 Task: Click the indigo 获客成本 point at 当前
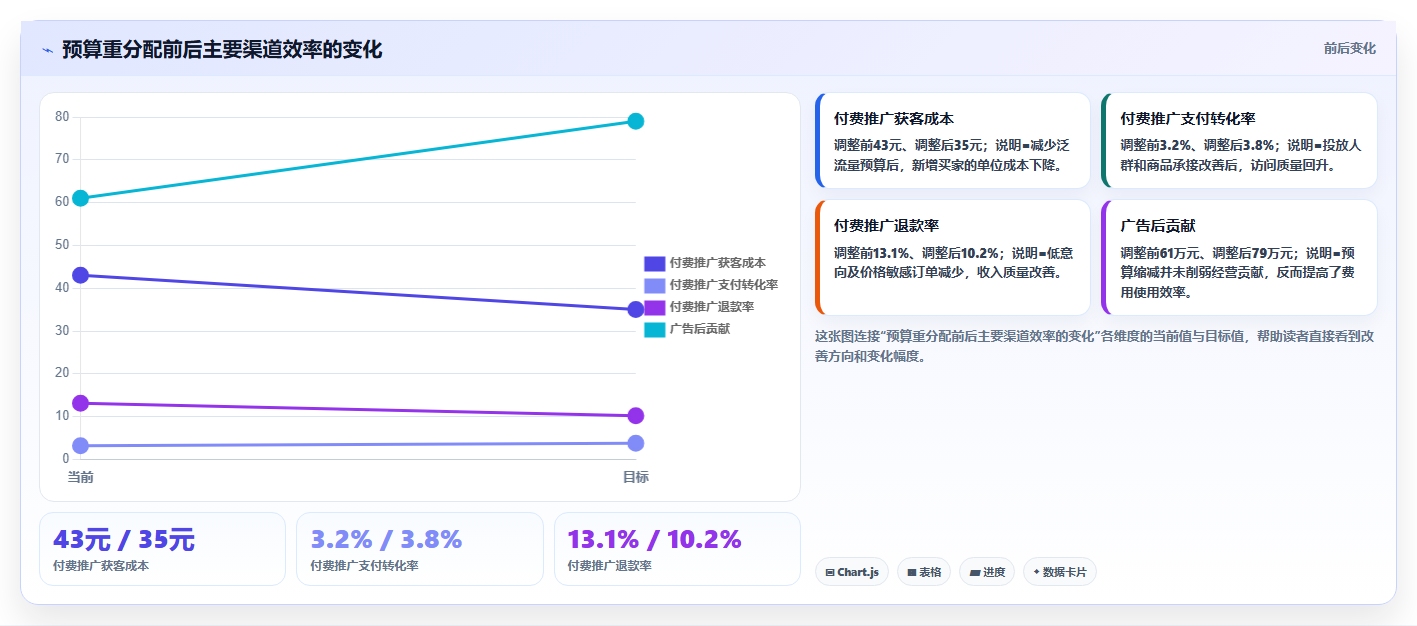coord(80,275)
